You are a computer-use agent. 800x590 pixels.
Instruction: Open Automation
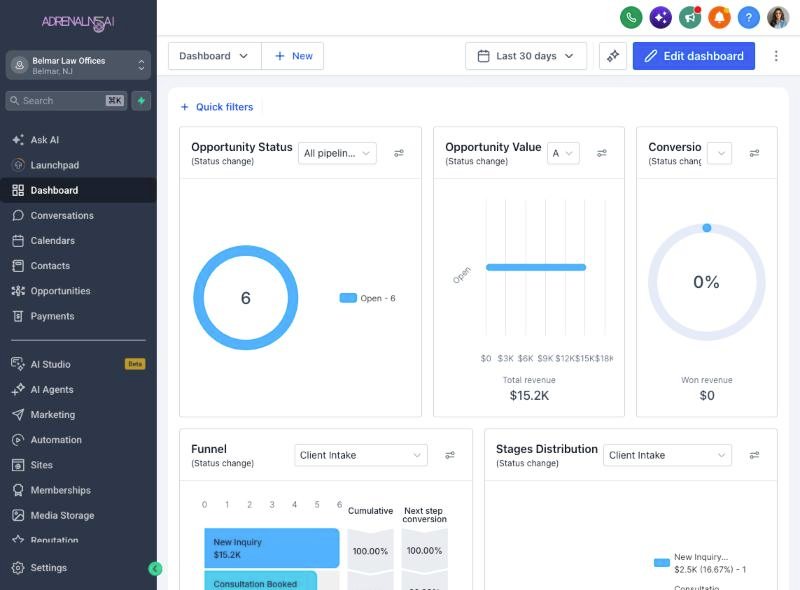click(78, 440)
